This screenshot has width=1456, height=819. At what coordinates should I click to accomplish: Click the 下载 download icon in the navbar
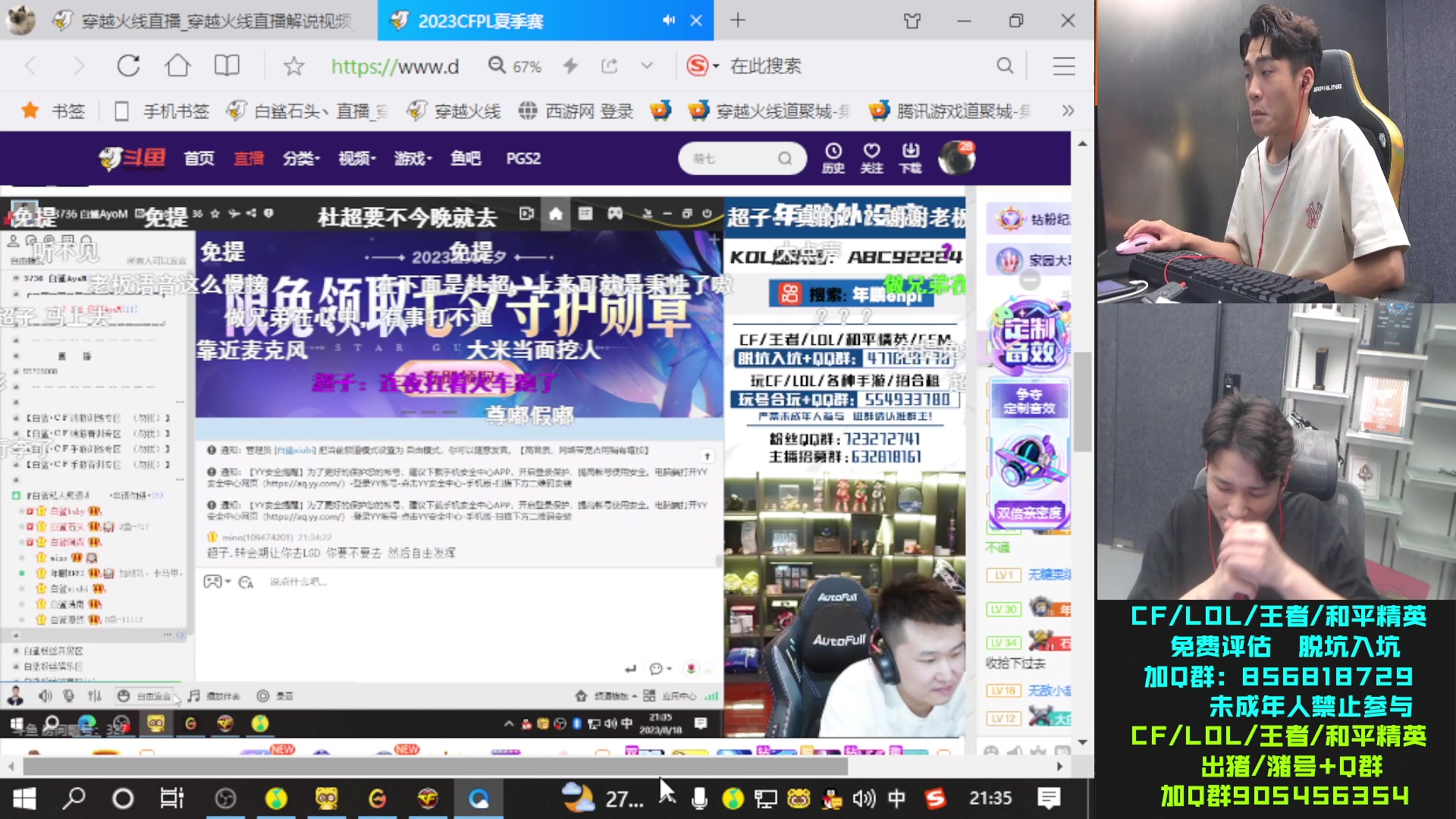(x=910, y=158)
